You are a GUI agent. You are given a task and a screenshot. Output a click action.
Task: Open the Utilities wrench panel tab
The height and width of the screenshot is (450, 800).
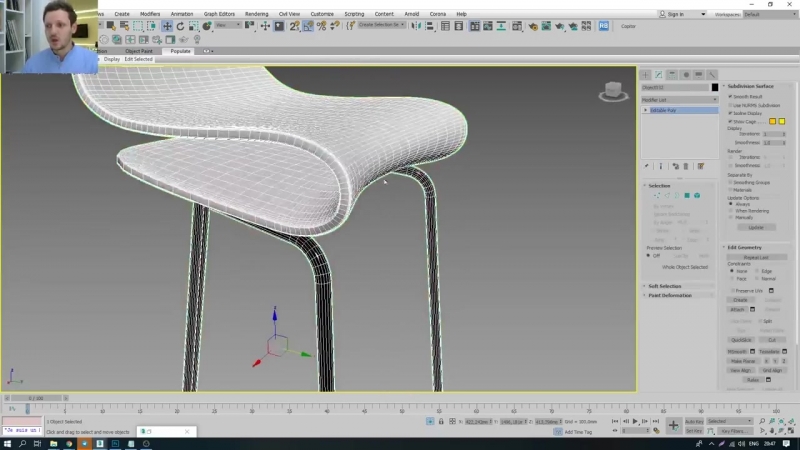[712, 75]
